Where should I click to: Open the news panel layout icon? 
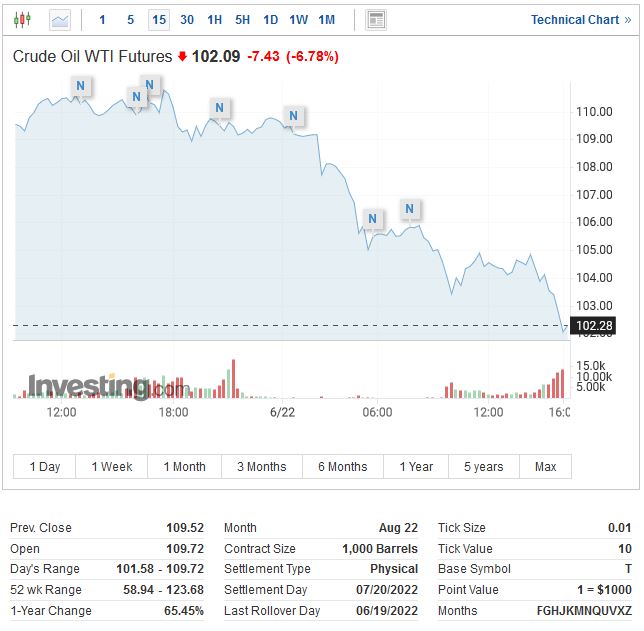pyautogui.click(x=376, y=19)
